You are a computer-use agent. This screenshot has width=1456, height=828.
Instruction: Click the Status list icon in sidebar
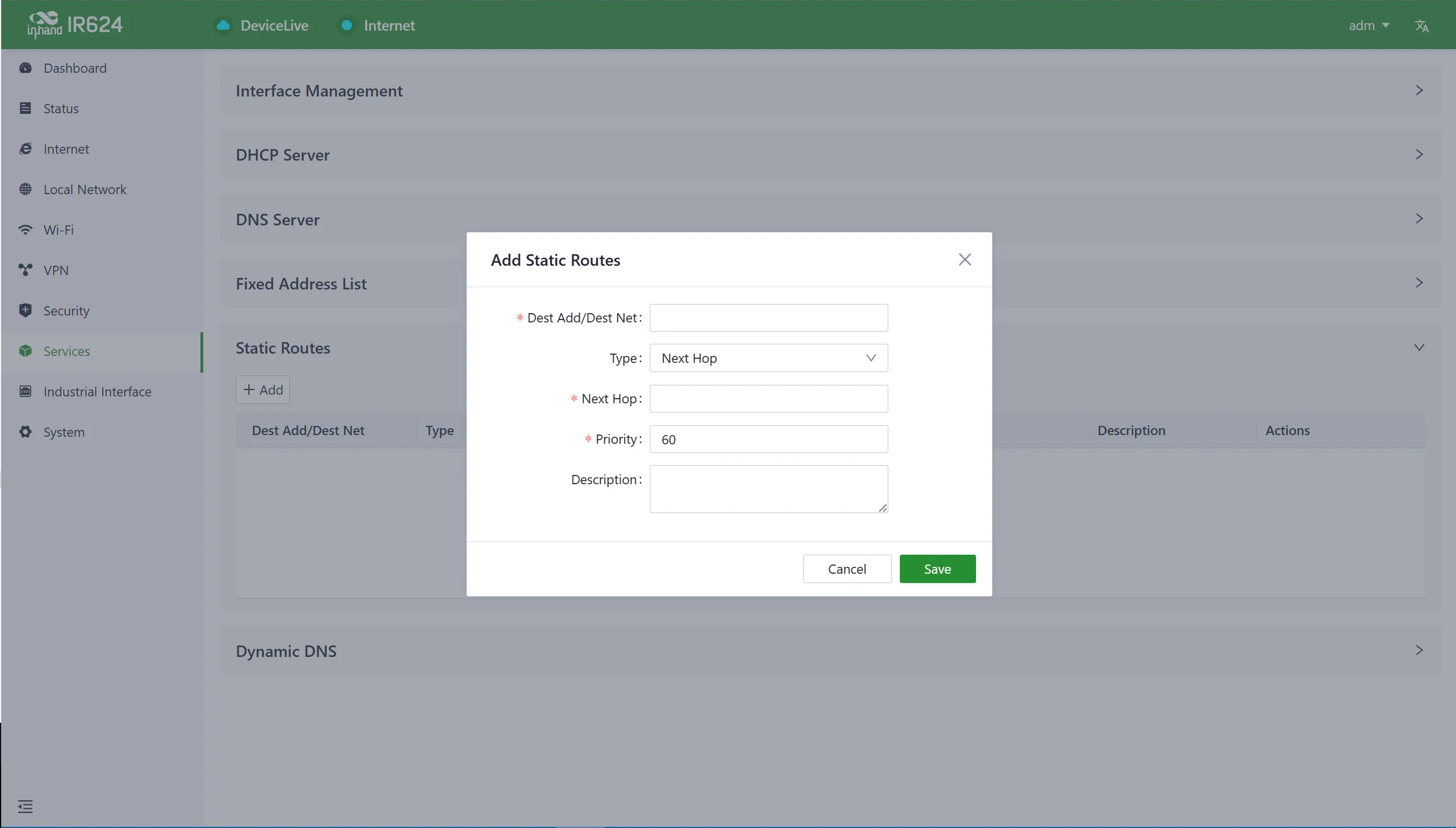(x=25, y=109)
